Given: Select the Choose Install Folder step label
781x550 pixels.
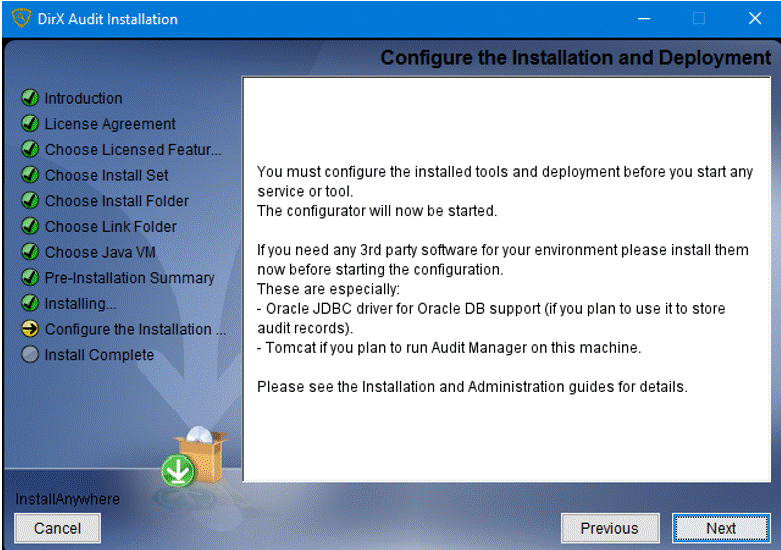Looking at the screenshot, I should pyautogui.click(x=116, y=201).
